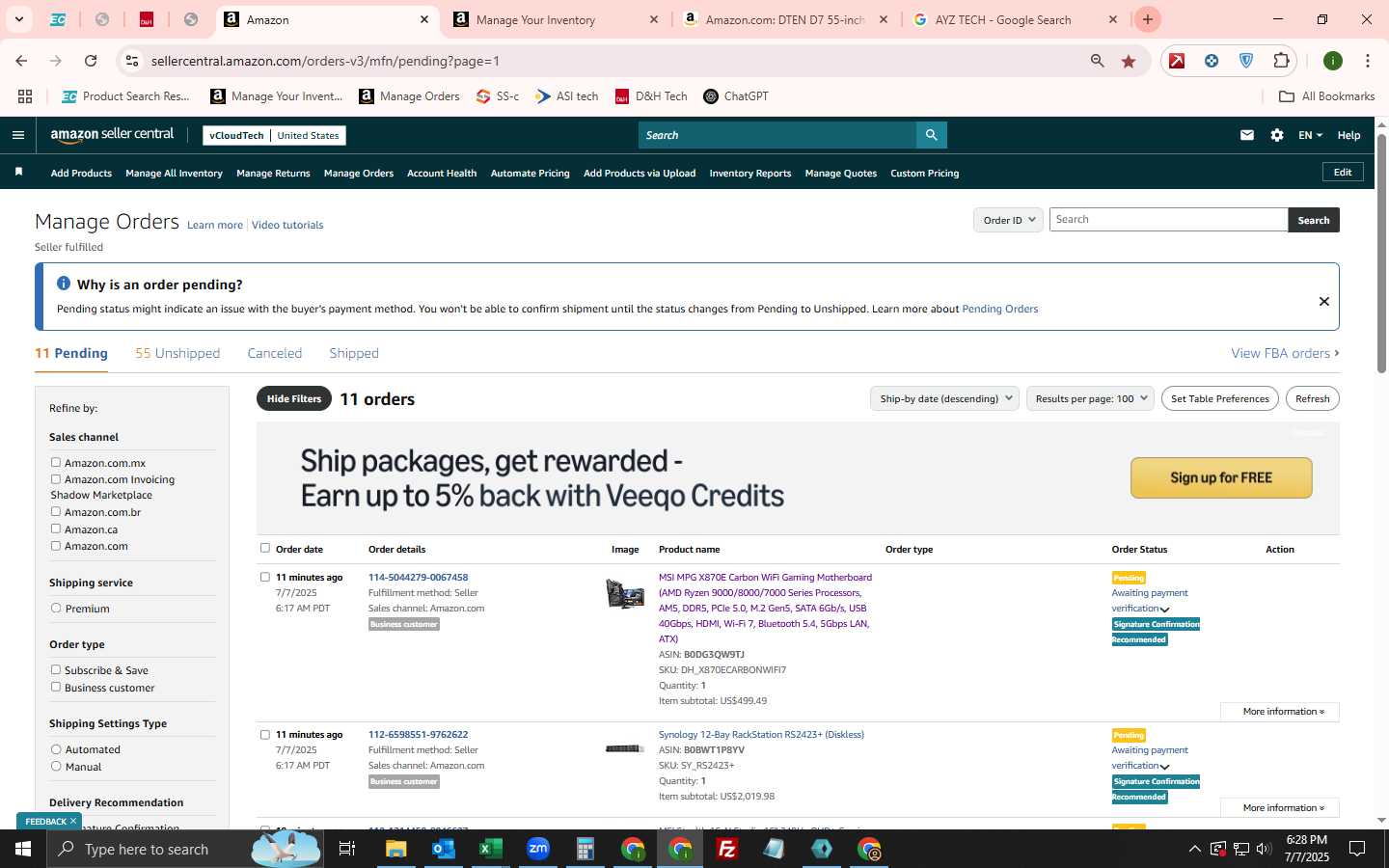Switch to Canceled orders tab

pyautogui.click(x=275, y=353)
